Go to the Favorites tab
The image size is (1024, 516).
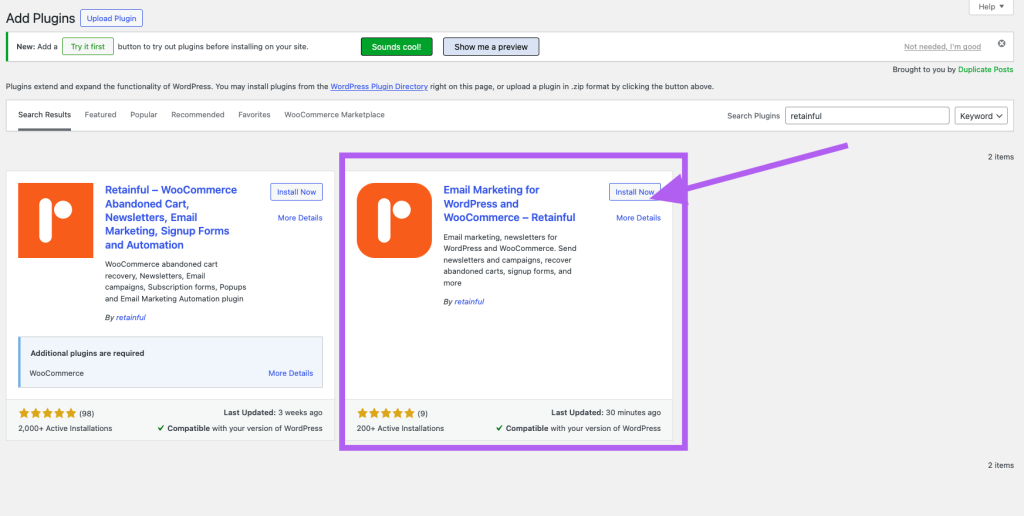[254, 115]
